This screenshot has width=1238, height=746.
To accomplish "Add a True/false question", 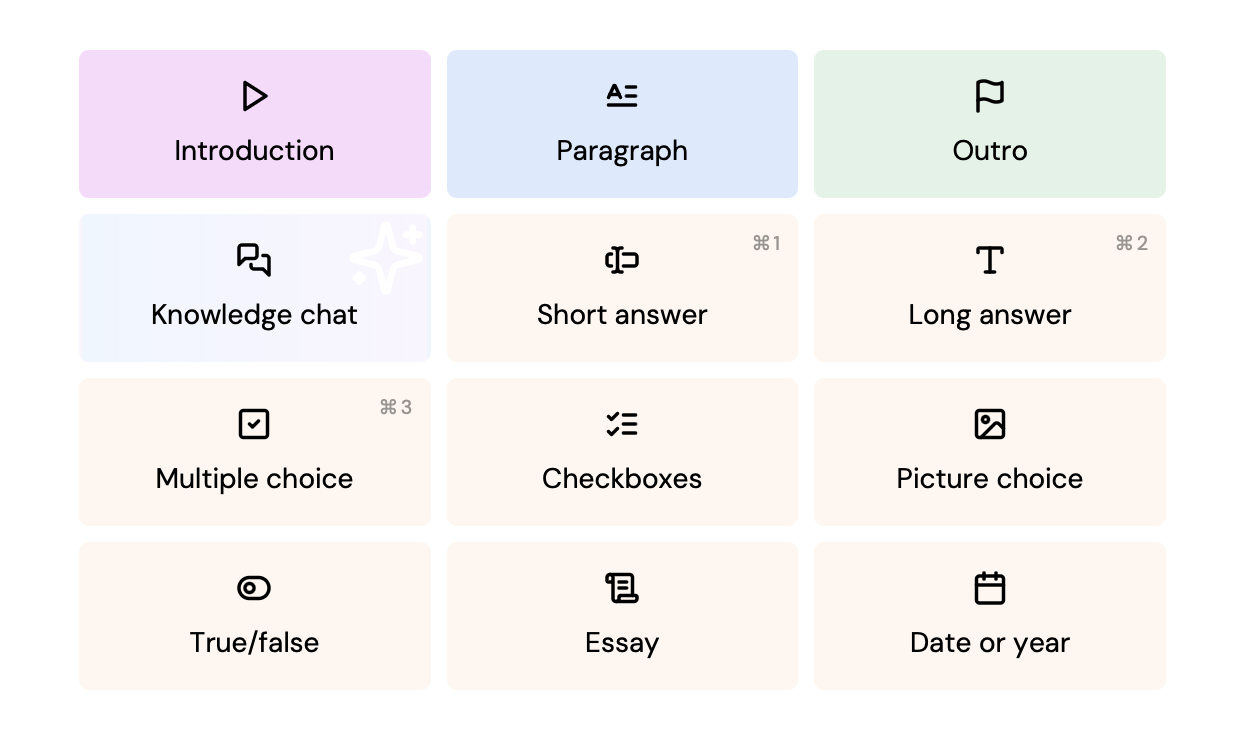I will (x=254, y=615).
